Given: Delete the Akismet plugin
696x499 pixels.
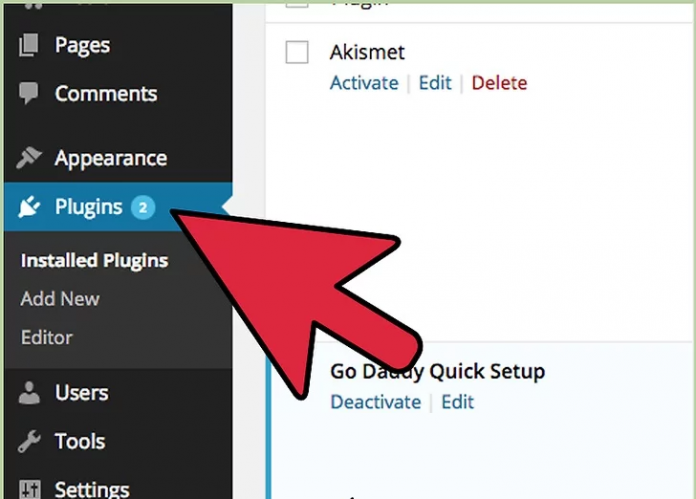Looking at the screenshot, I should pyautogui.click(x=499, y=83).
